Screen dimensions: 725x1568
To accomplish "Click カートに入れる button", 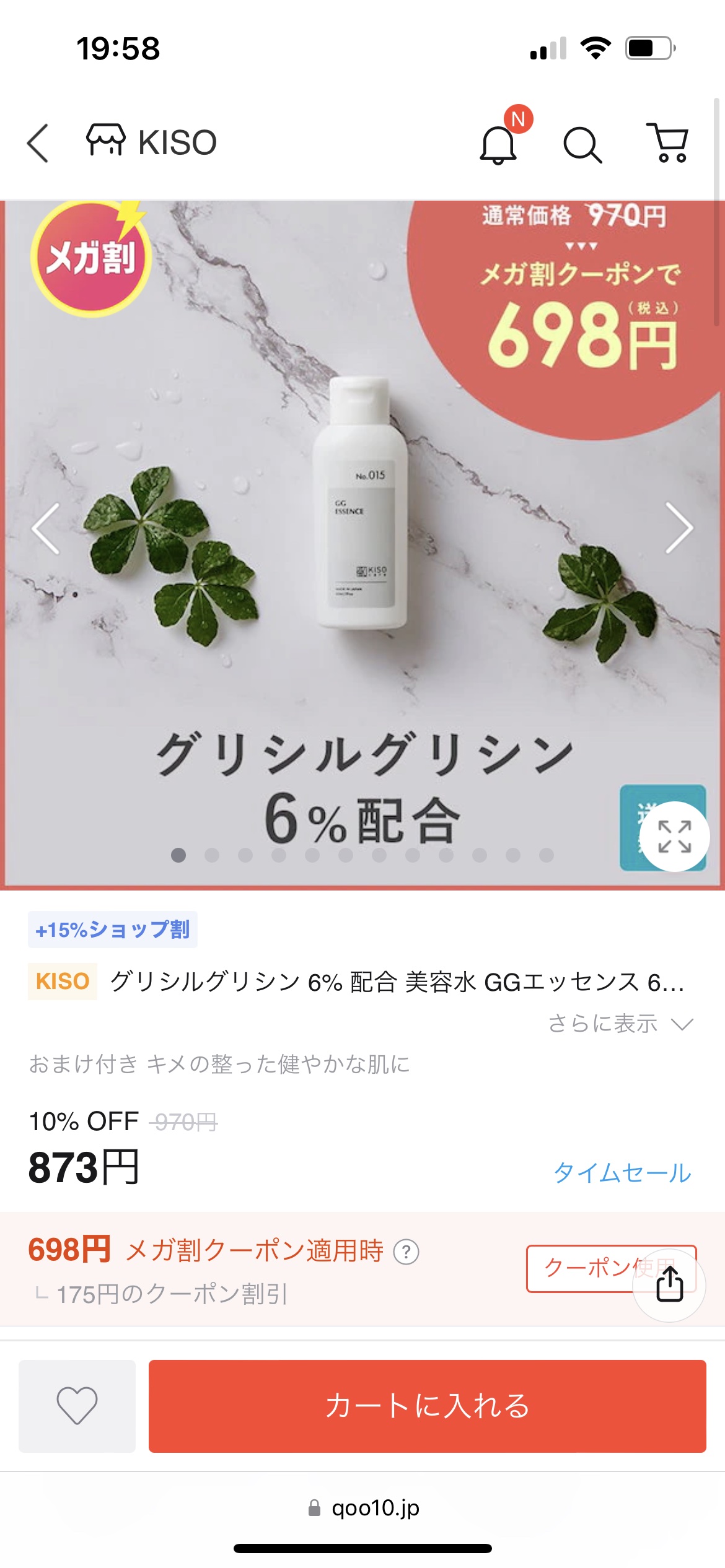I will click(428, 1406).
